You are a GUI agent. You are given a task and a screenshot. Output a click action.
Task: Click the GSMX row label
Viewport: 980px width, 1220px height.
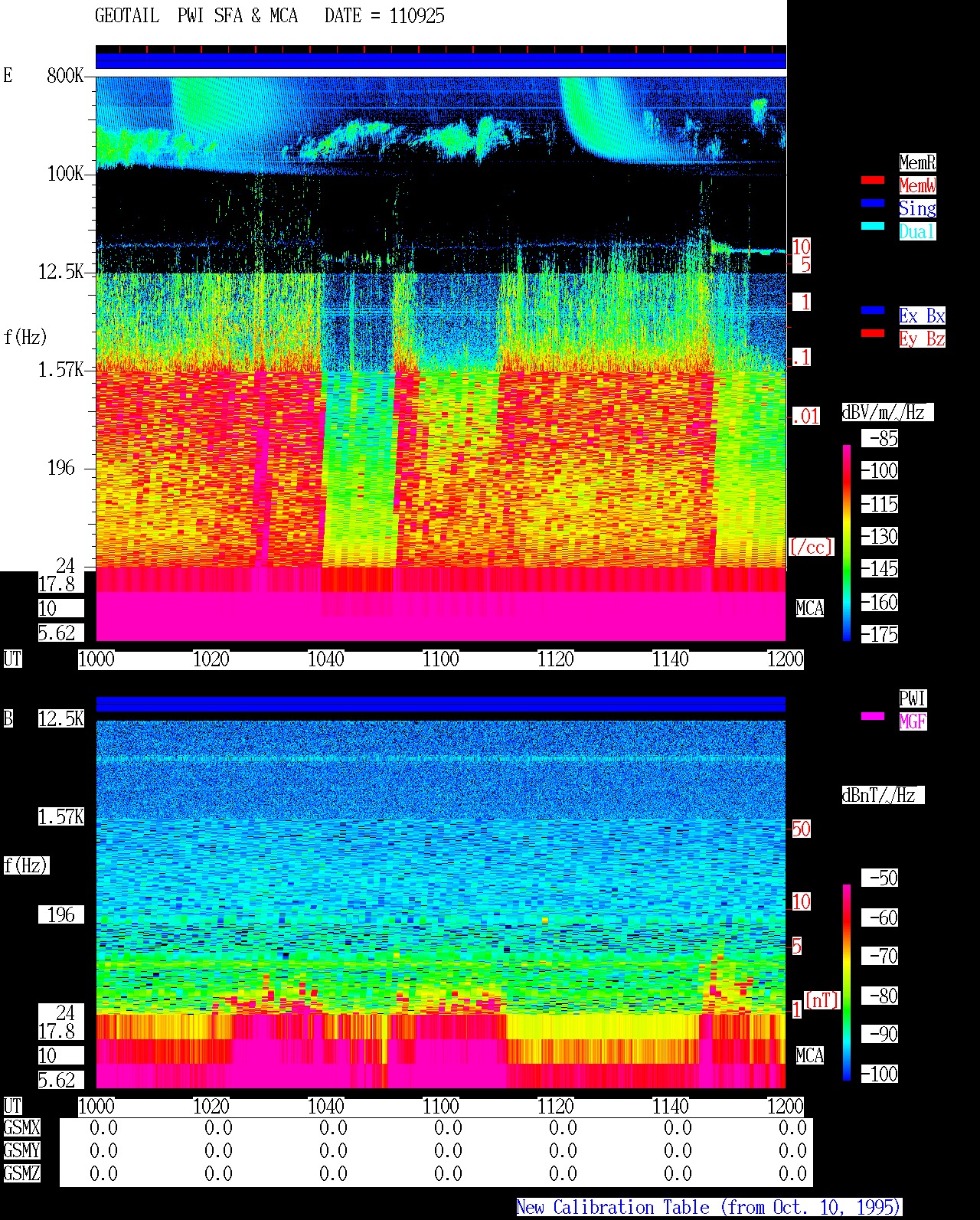pyautogui.click(x=21, y=1127)
